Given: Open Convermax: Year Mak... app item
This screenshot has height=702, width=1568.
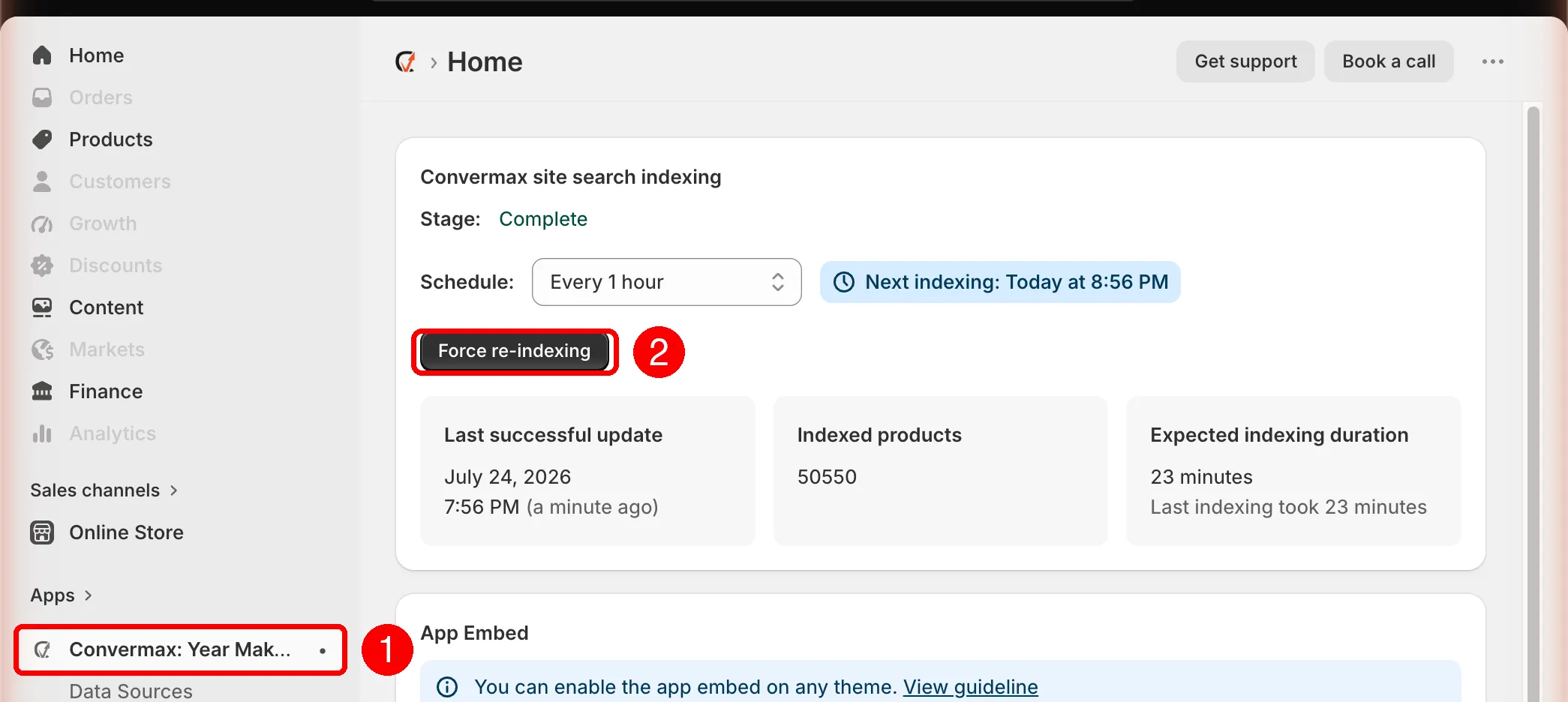Looking at the screenshot, I should click(180, 649).
